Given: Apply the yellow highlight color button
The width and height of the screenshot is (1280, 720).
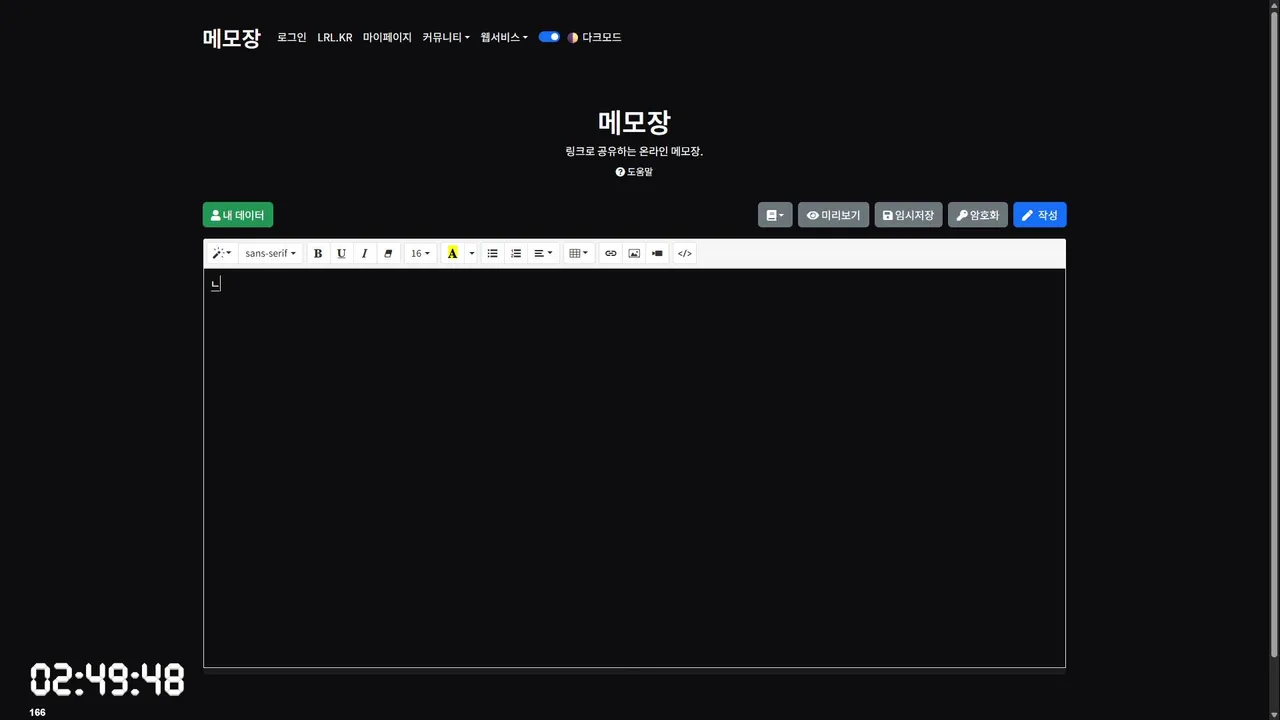Looking at the screenshot, I should point(452,254).
